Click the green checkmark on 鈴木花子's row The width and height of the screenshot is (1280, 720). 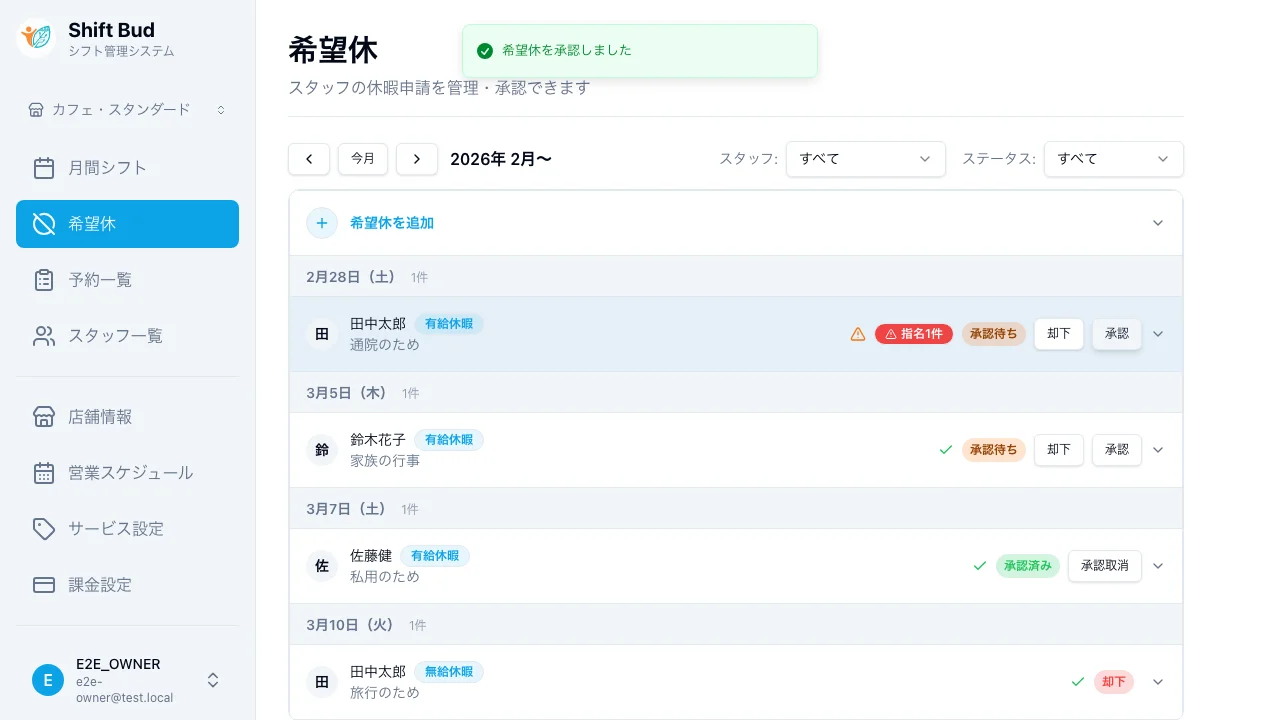(x=945, y=450)
